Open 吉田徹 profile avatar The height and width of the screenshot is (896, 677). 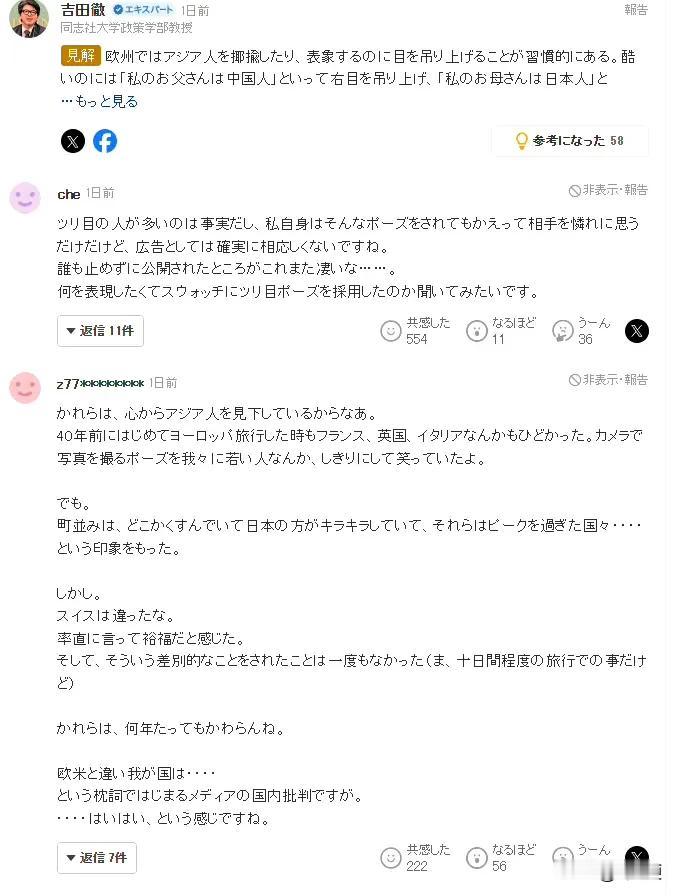click(29, 18)
